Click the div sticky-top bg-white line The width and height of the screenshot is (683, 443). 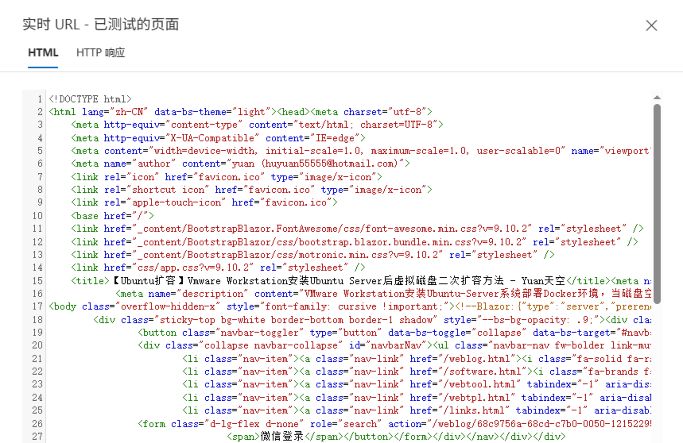click(372, 320)
